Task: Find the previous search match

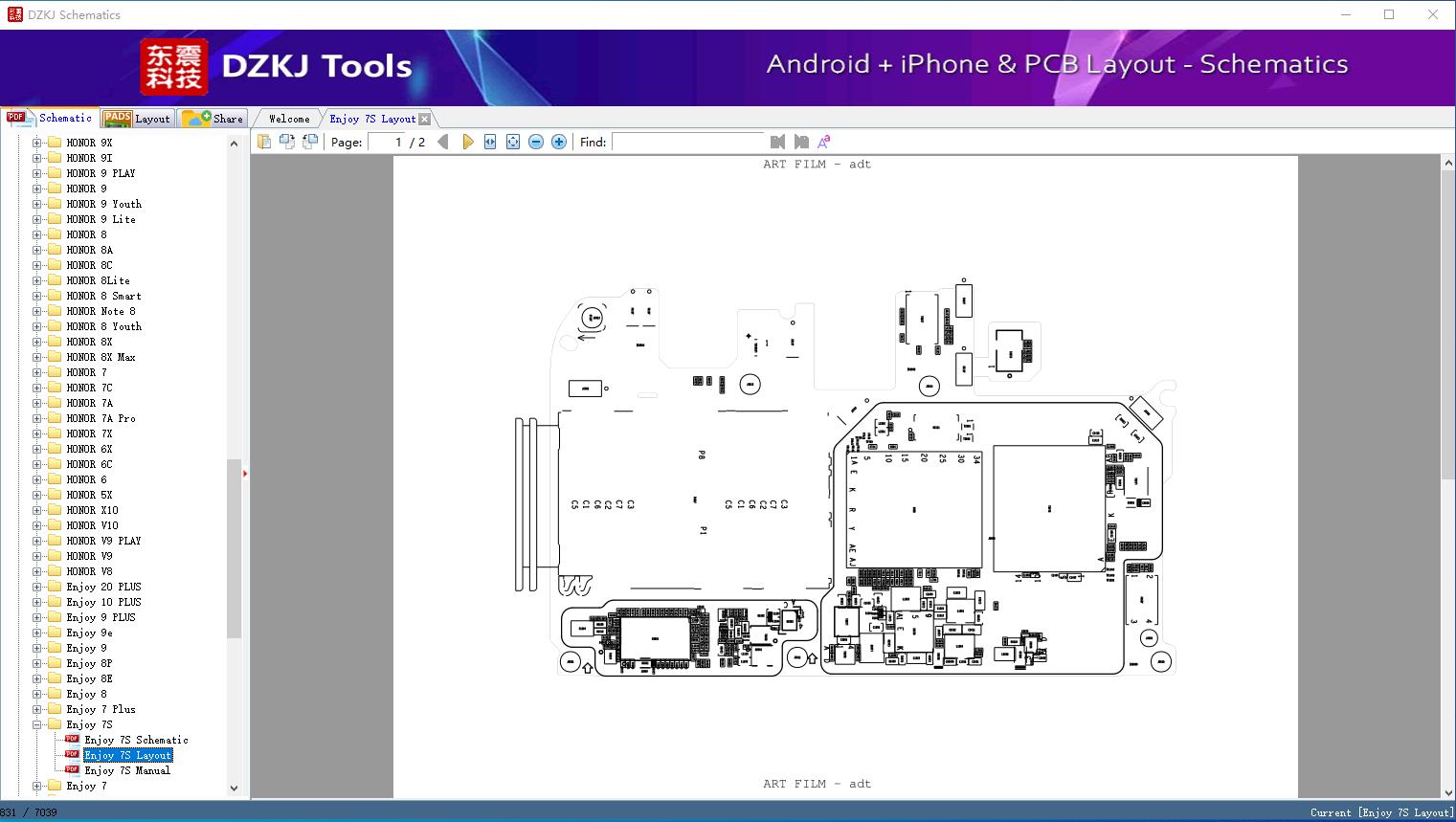Action: click(777, 142)
